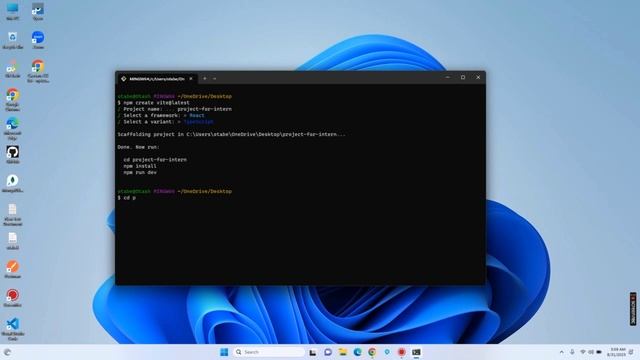Click the 'cd project-for-intern' line
This screenshot has height=360, width=640.
click(155, 160)
